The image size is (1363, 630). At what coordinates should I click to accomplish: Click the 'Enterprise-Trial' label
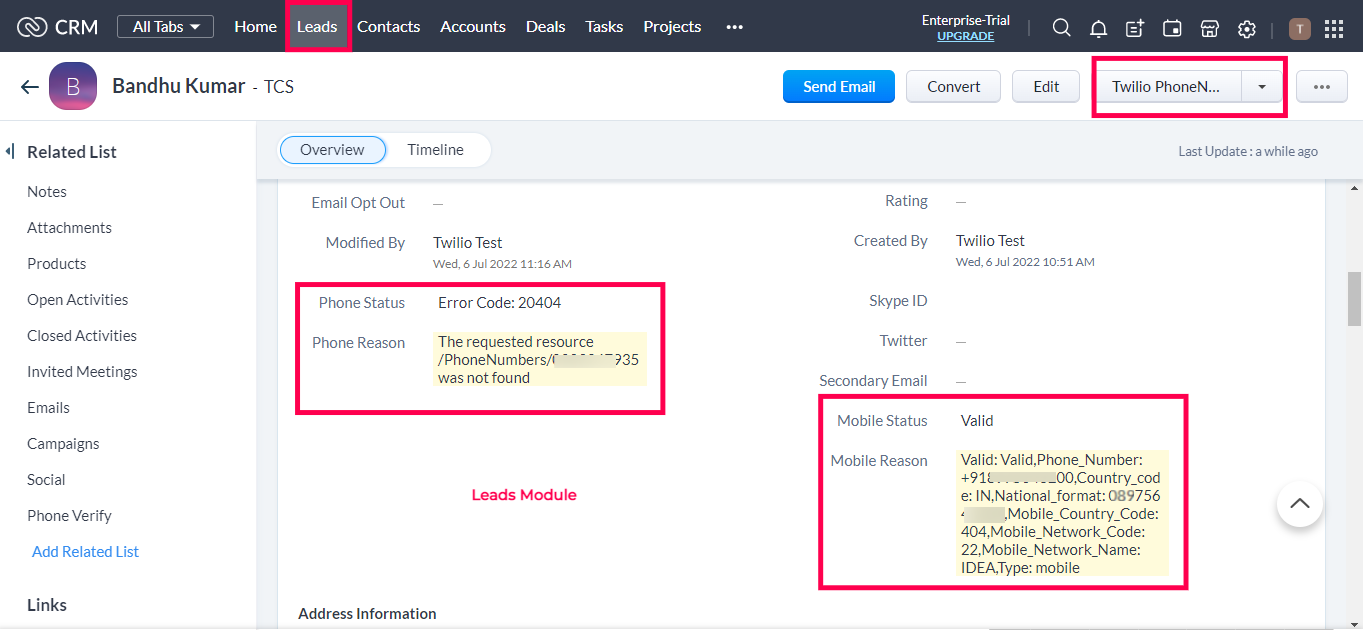click(x=966, y=20)
